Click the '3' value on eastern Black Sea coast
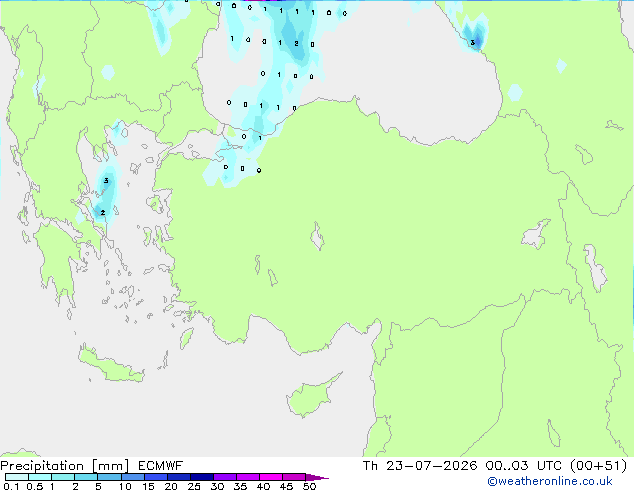Screen dimensions: 634x490 click(x=472, y=42)
